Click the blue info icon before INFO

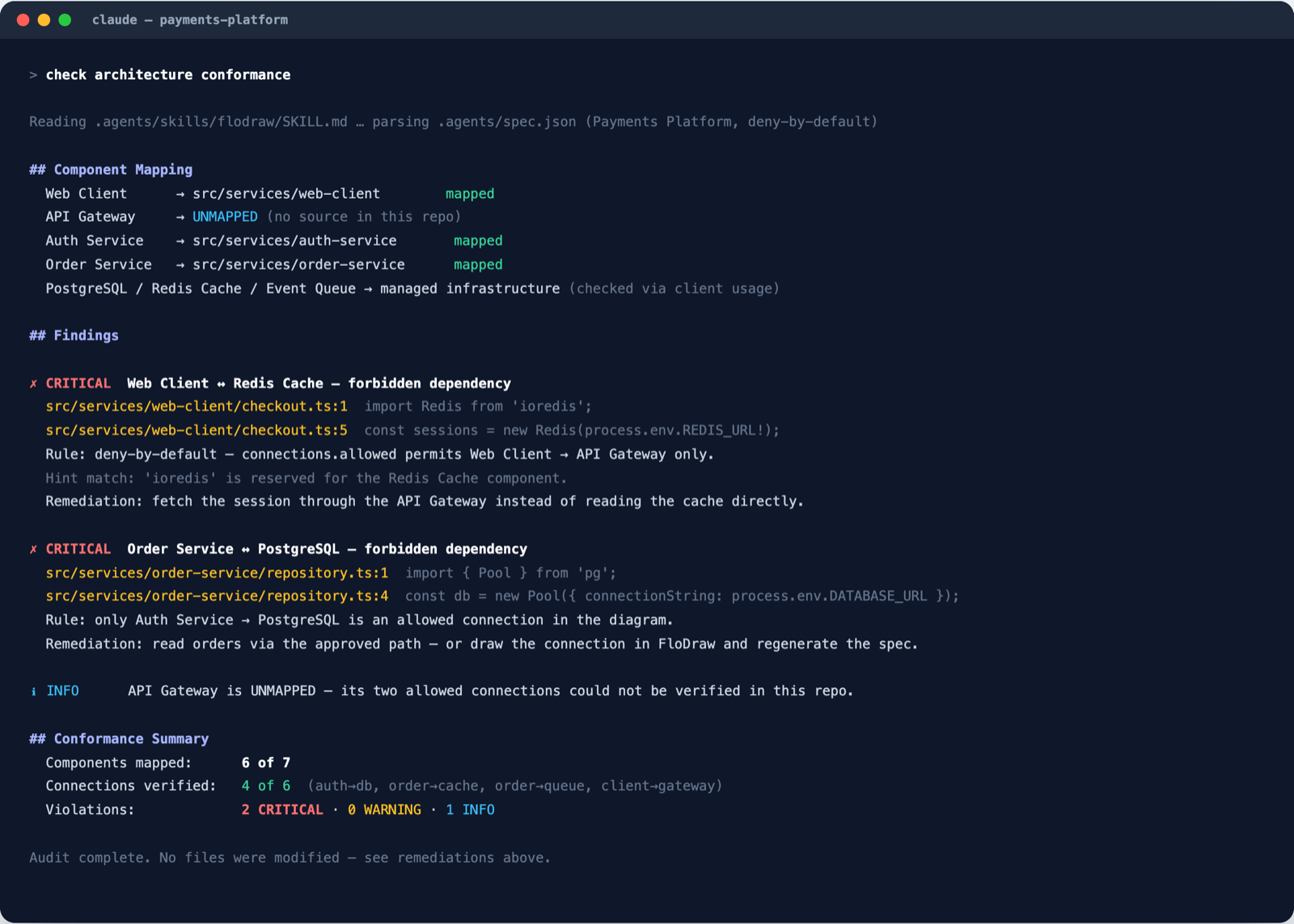[33, 692]
